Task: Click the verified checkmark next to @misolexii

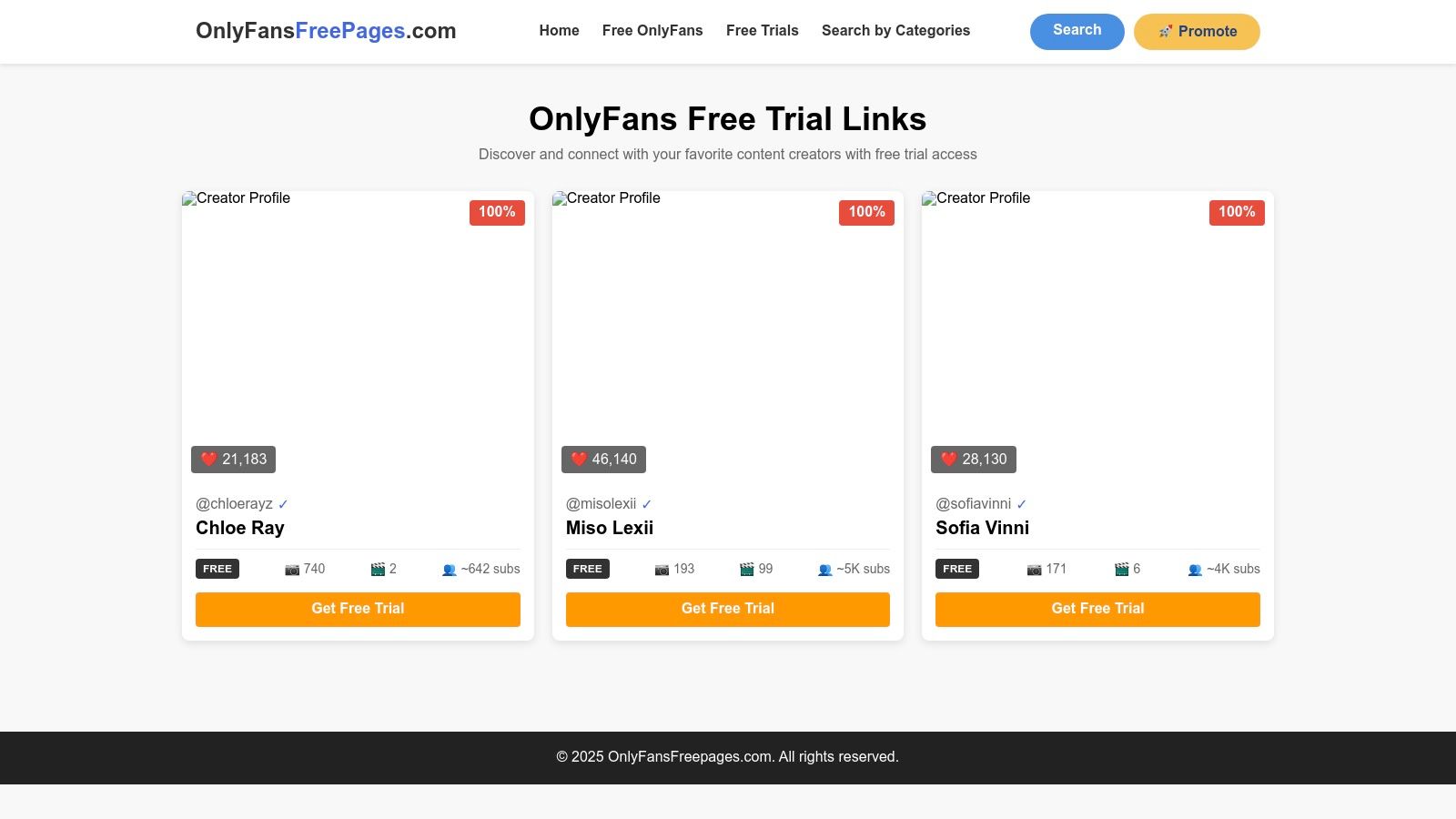Action: 647,503
